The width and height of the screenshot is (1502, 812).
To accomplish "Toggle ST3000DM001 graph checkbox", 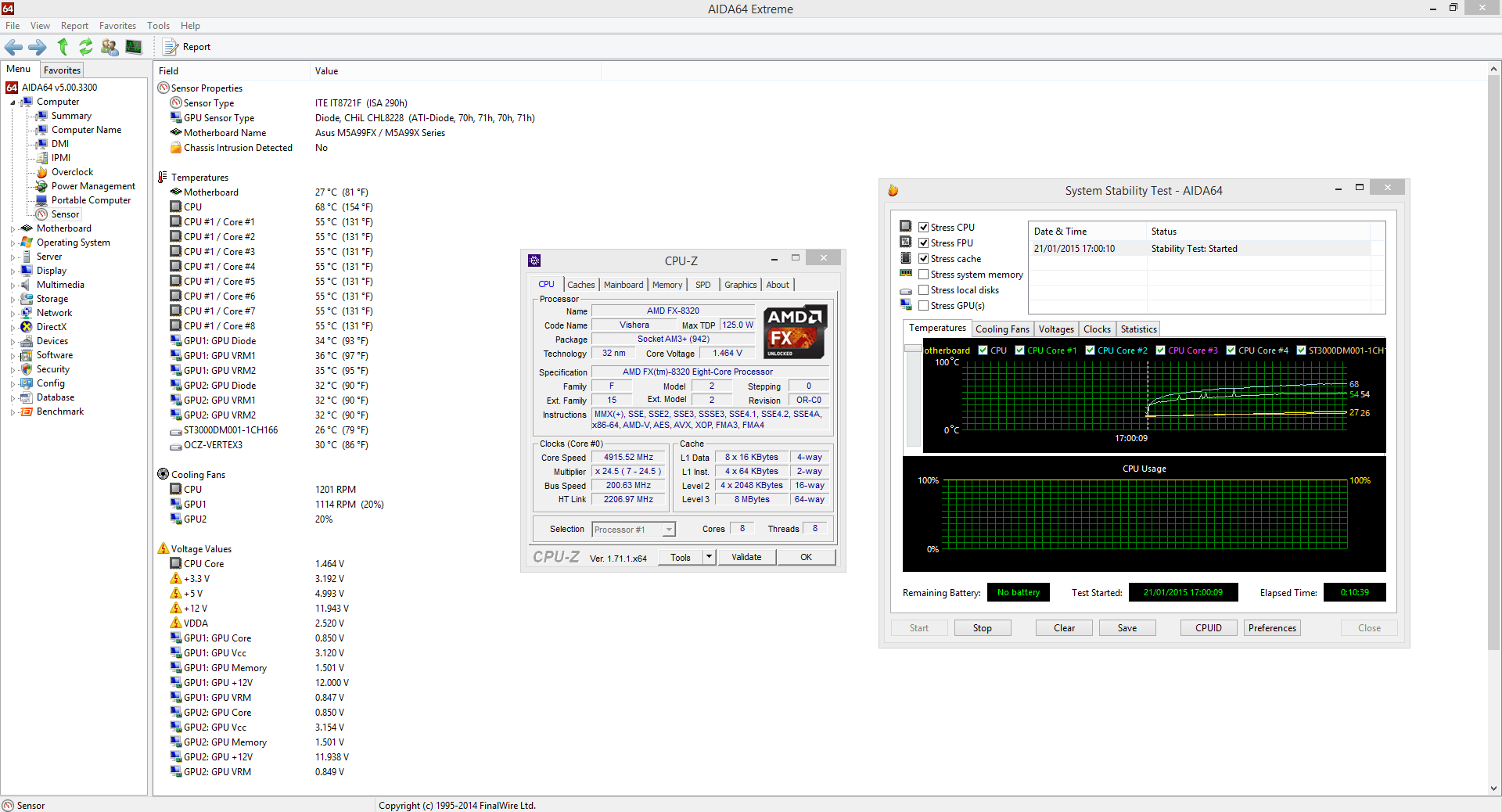I will pos(1302,350).
